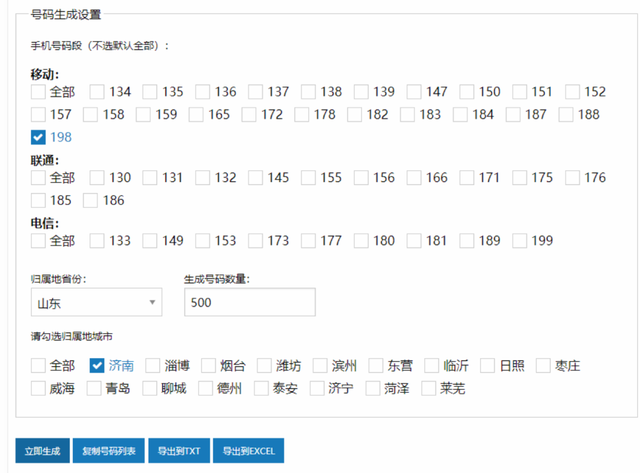Check the 159 segment checkbox
This screenshot has height=473, width=640.
point(143,115)
